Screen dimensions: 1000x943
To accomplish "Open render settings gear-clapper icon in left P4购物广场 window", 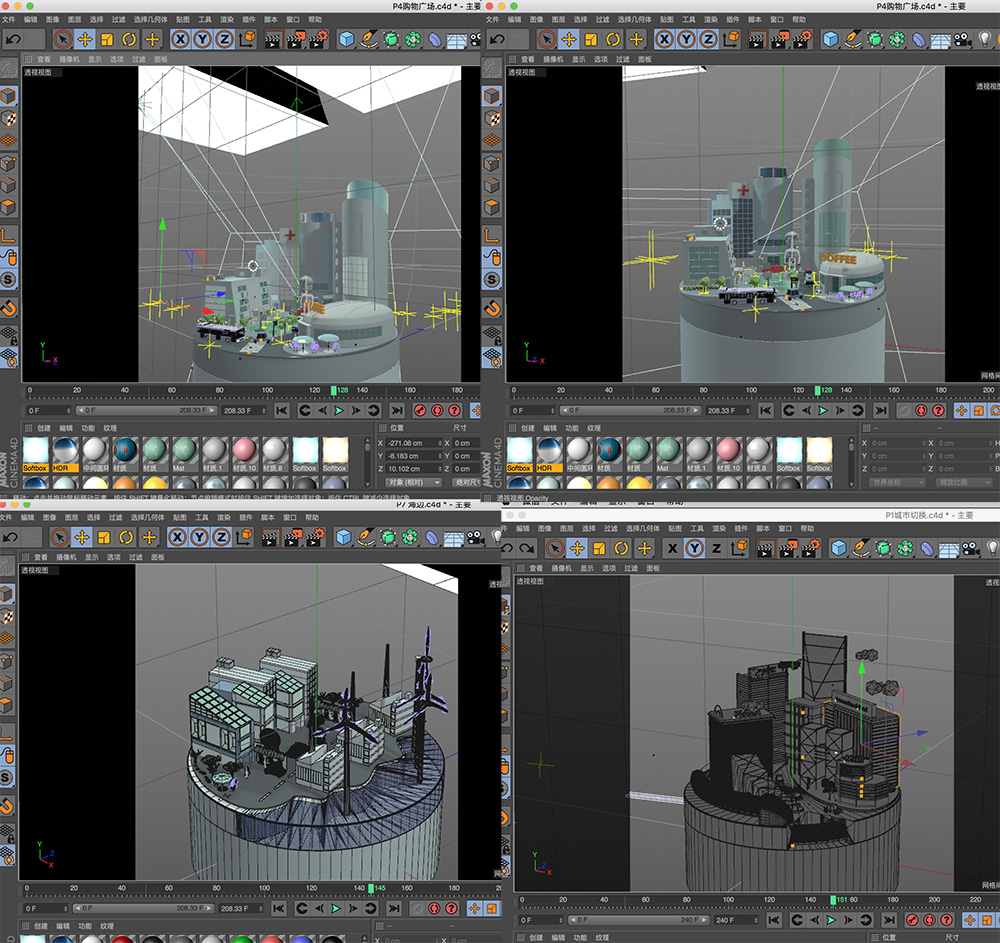I will click(318, 40).
